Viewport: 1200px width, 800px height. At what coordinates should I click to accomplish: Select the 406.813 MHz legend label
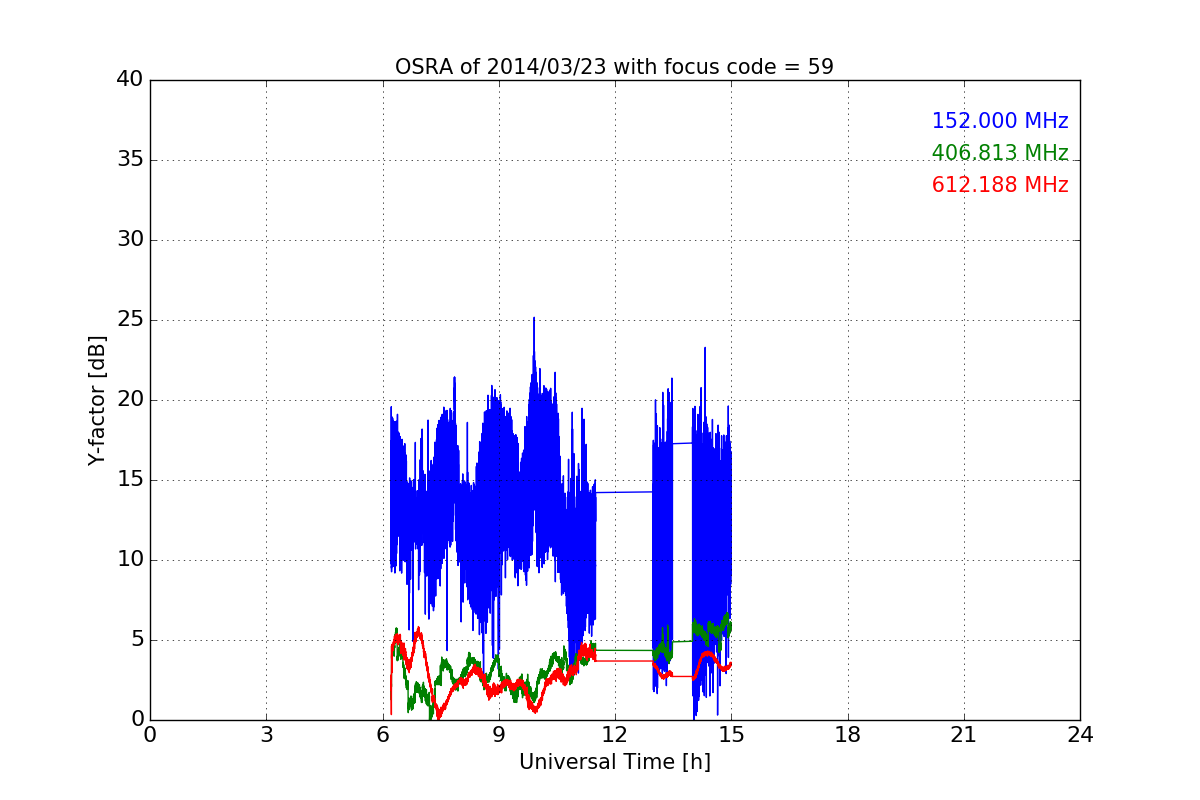[x=1000, y=153]
